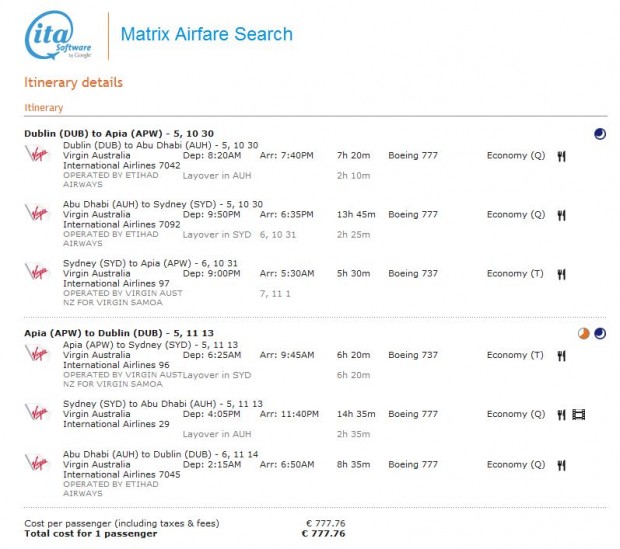This screenshot has height=549, width=620.
Task: Click the blue overnight icon on Apia to Dublin
Action: click(600, 332)
